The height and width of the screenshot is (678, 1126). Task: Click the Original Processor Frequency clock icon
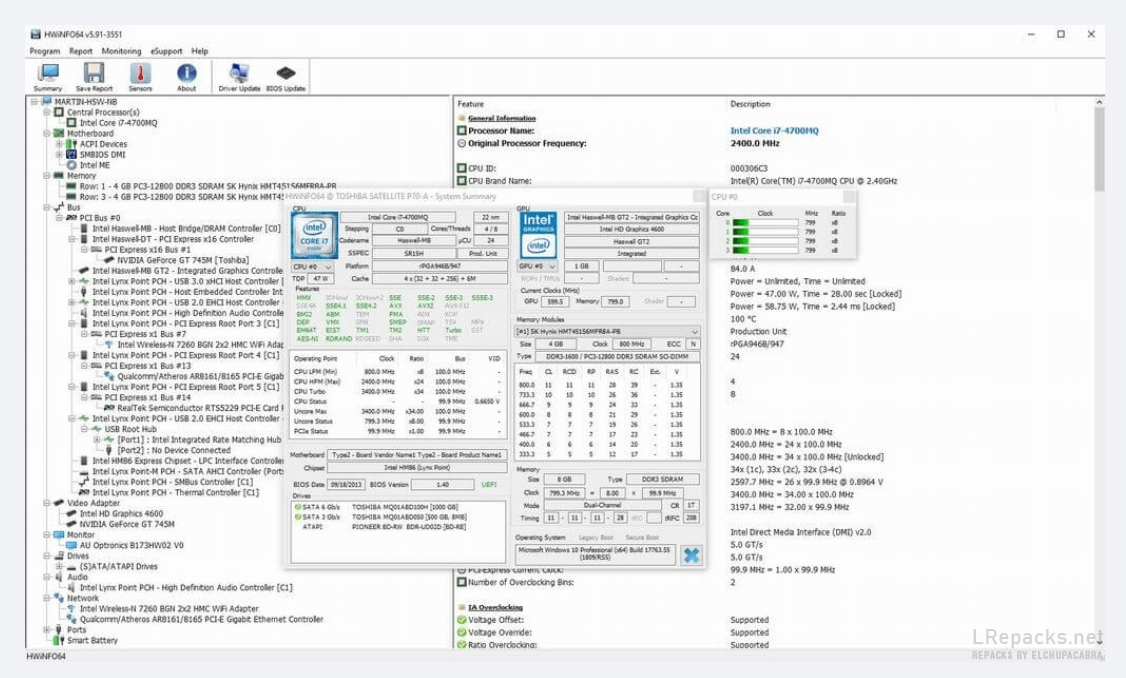tap(462, 144)
